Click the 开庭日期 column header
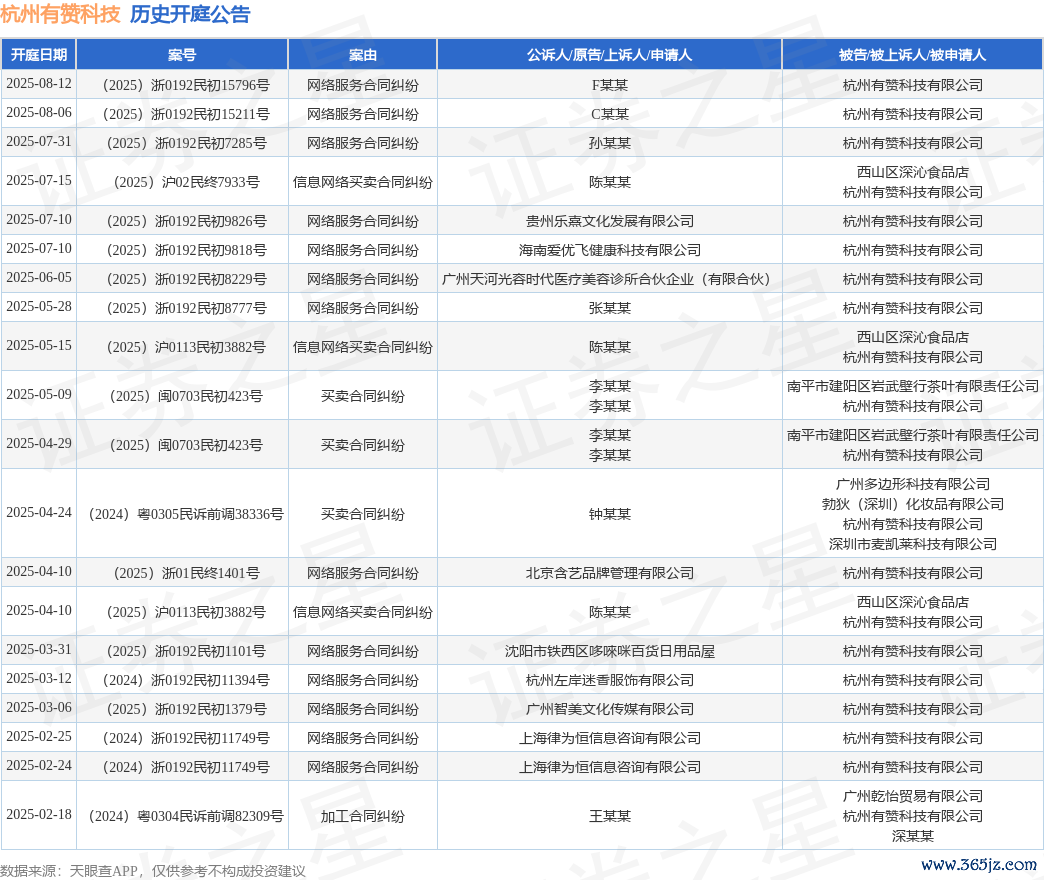1044x880 pixels. click(39, 55)
